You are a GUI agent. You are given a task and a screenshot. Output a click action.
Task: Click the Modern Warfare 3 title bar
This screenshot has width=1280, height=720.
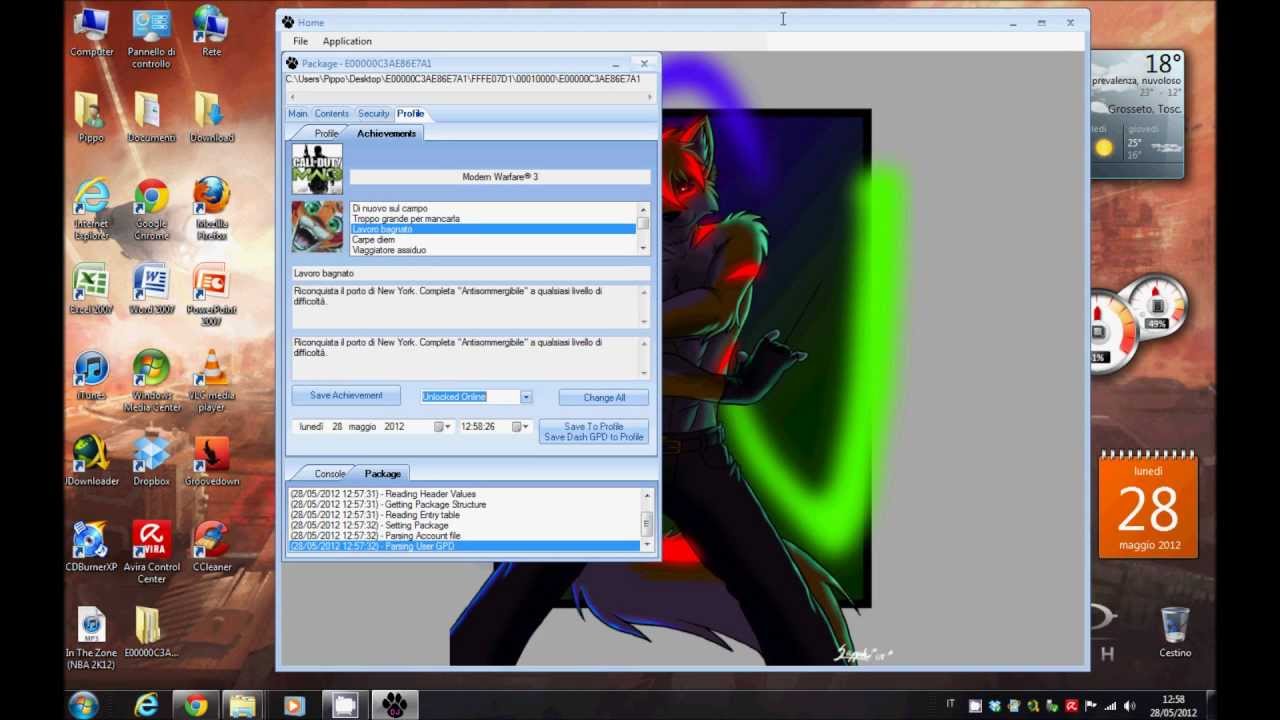[x=500, y=177]
